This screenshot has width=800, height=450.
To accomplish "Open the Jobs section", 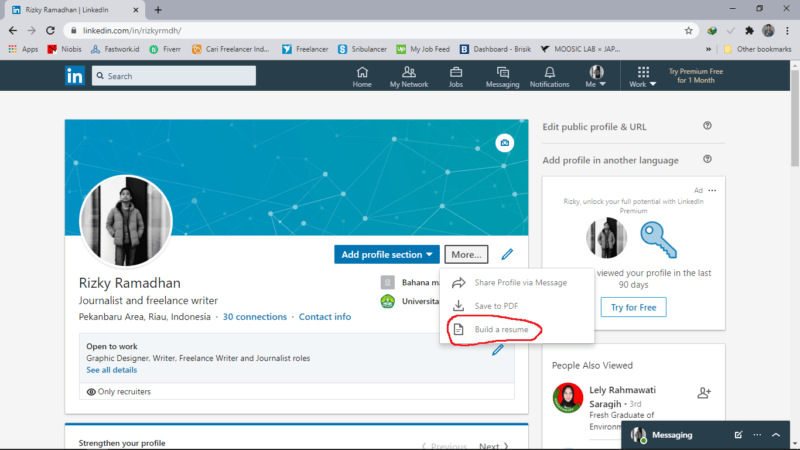I will coord(456,77).
